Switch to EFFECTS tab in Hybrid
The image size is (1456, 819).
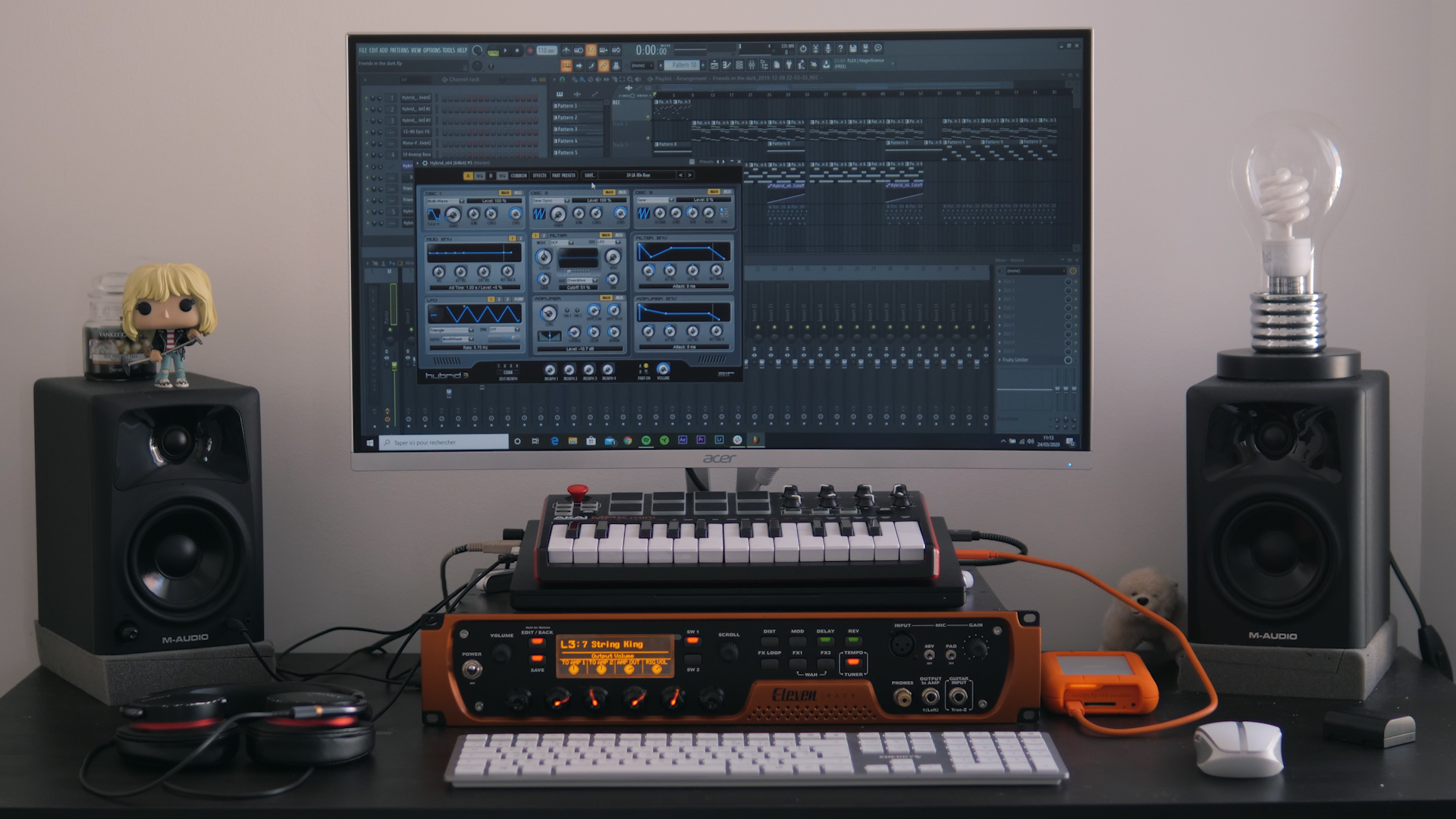point(539,175)
